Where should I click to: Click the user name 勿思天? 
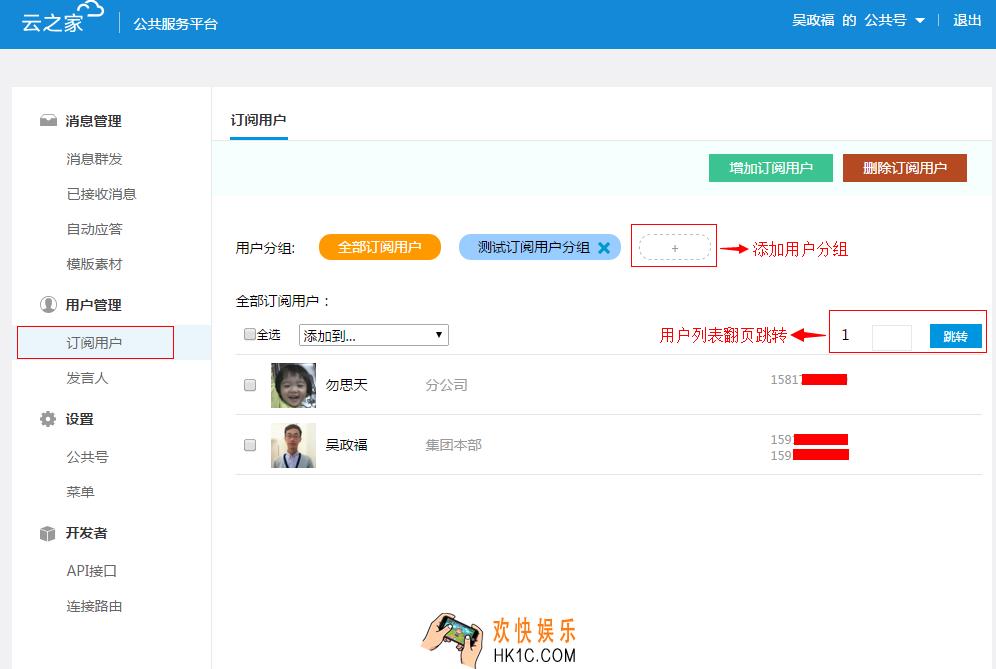(x=347, y=385)
